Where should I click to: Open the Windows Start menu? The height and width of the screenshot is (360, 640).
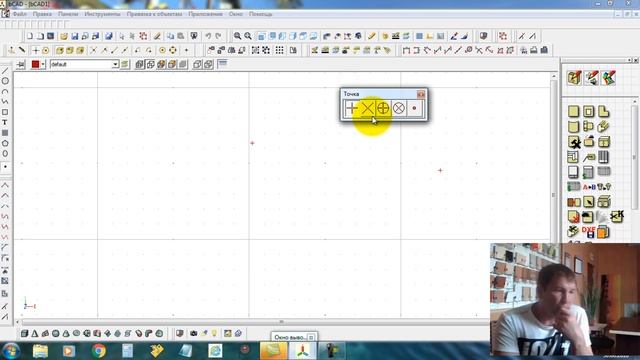[11, 351]
